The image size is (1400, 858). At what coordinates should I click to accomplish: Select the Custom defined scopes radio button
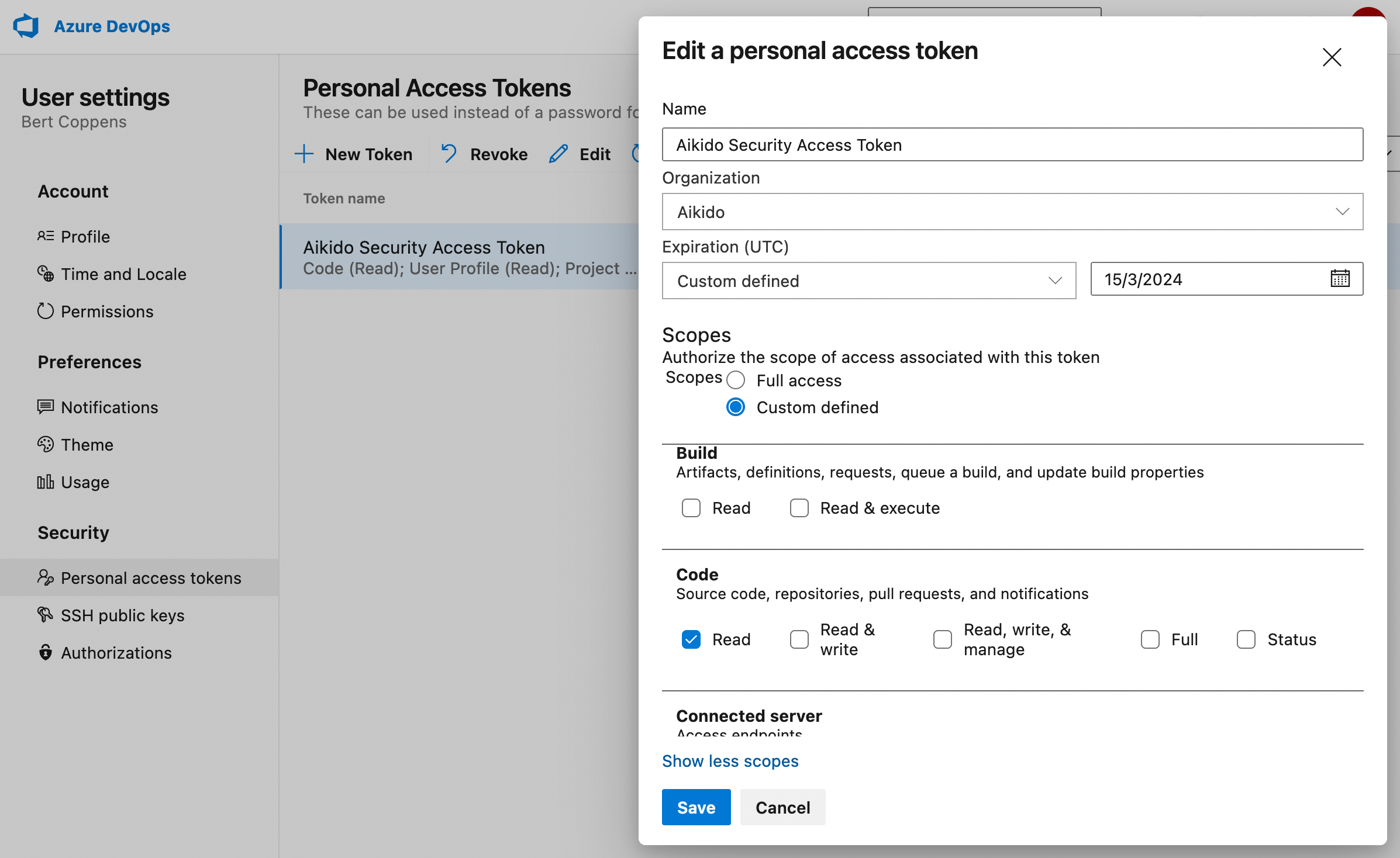point(736,407)
